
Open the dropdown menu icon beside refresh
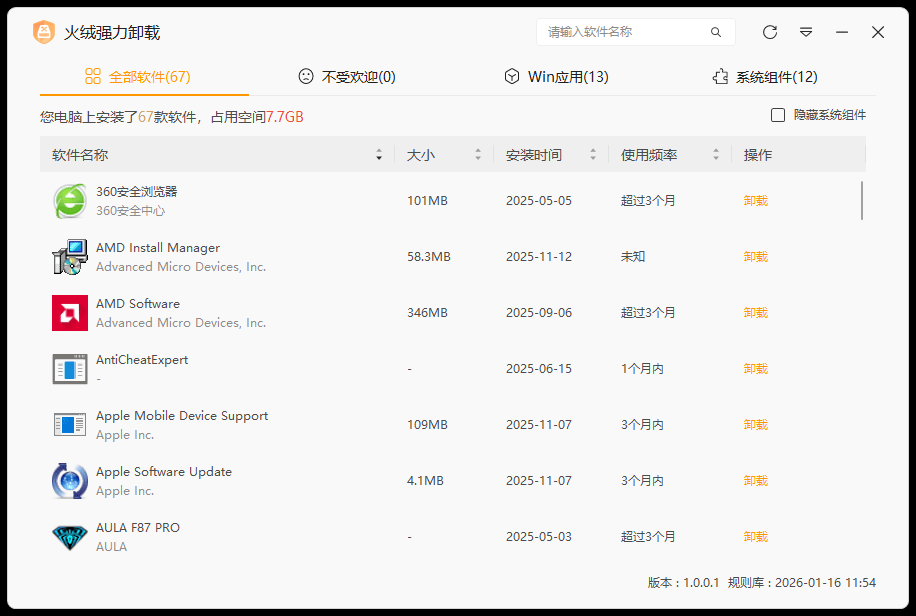806,32
